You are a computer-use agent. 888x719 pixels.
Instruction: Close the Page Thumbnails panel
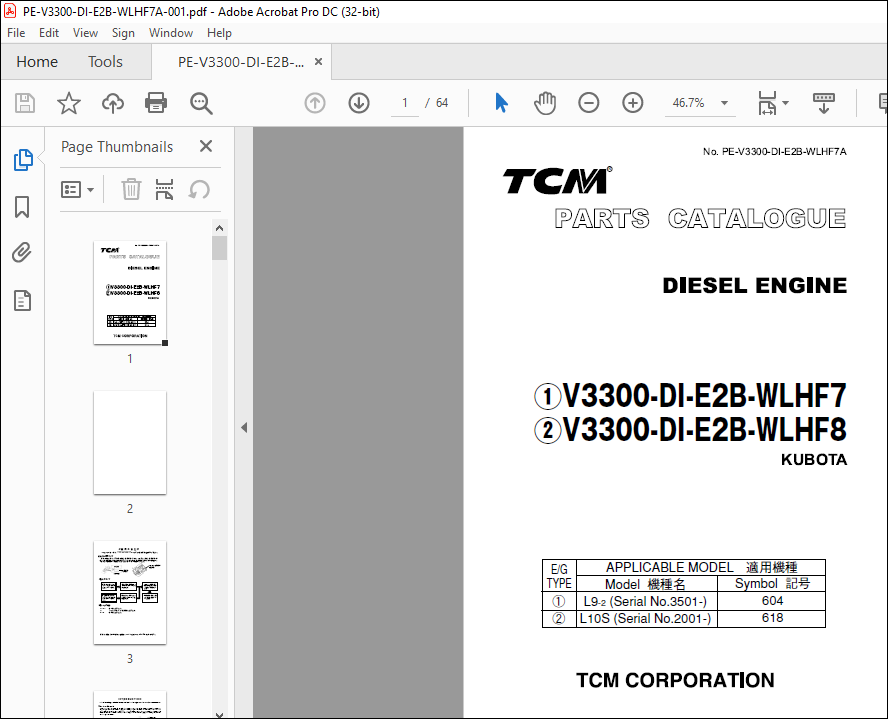[206, 147]
